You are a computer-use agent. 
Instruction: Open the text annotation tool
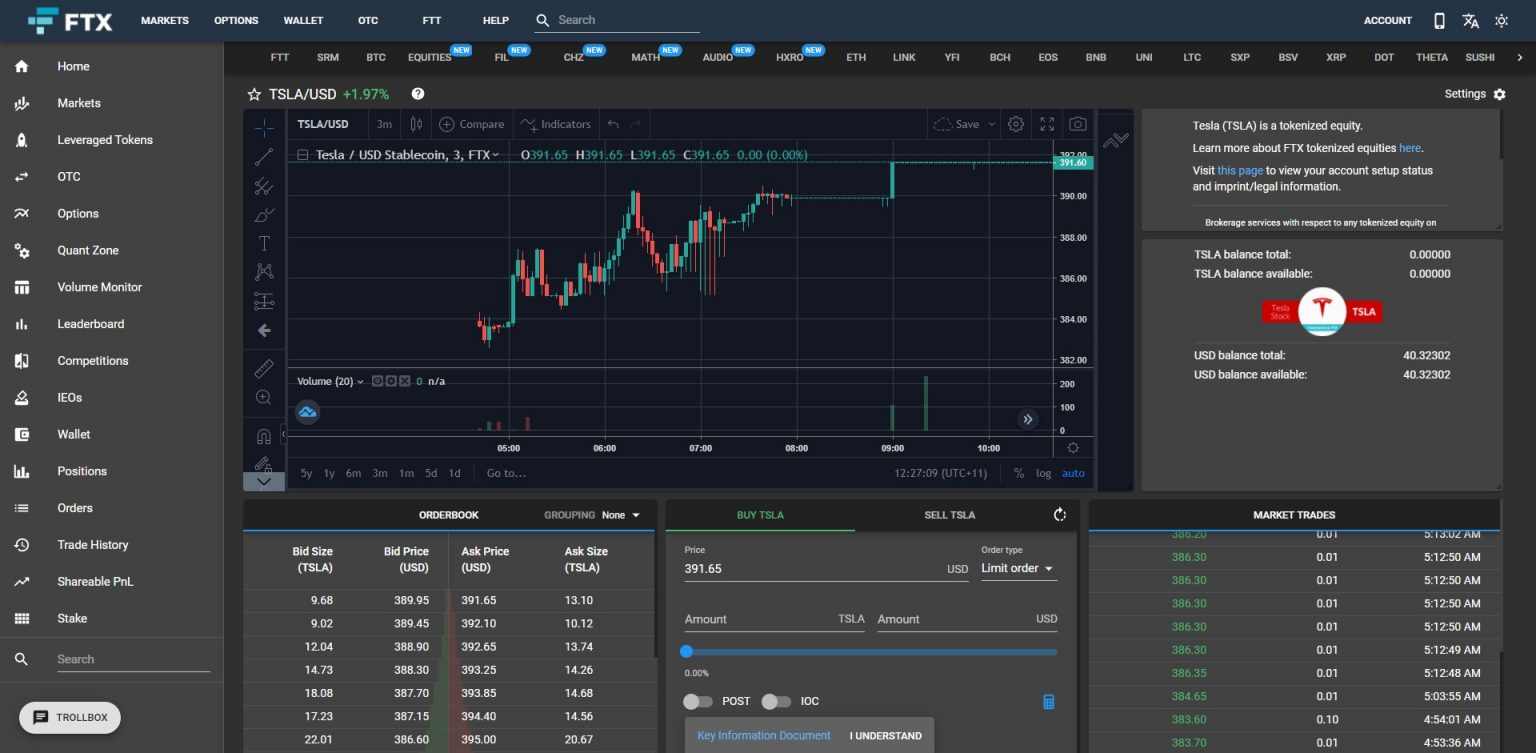pyautogui.click(x=264, y=242)
